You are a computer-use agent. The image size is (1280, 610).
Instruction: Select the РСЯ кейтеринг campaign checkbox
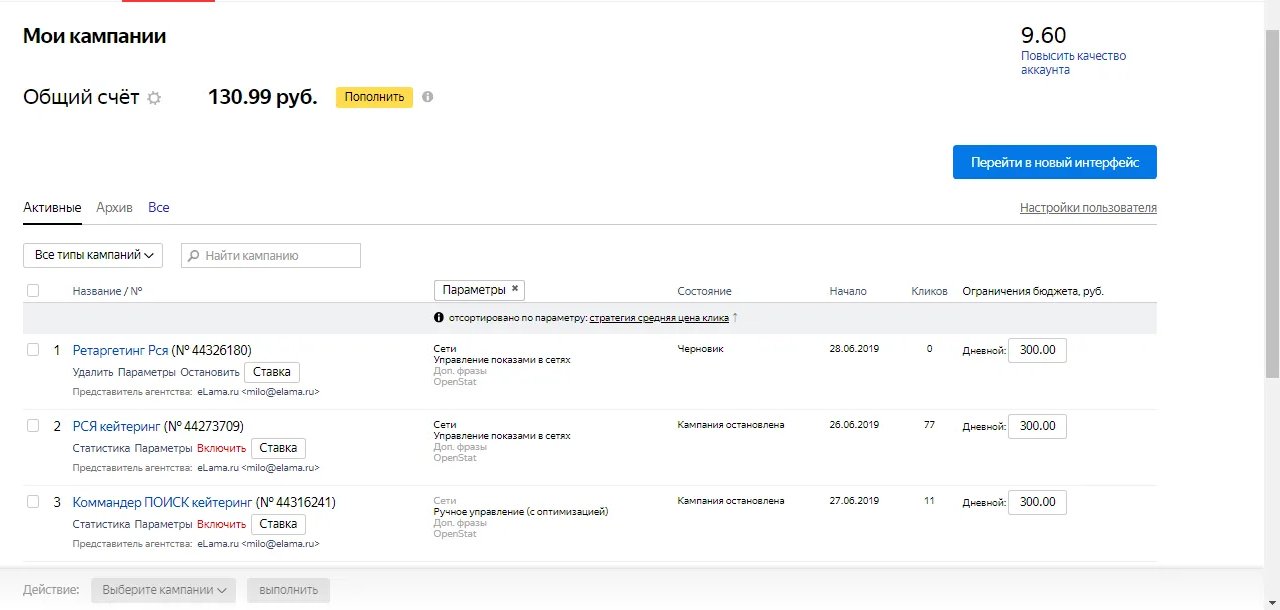click(33, 426)
